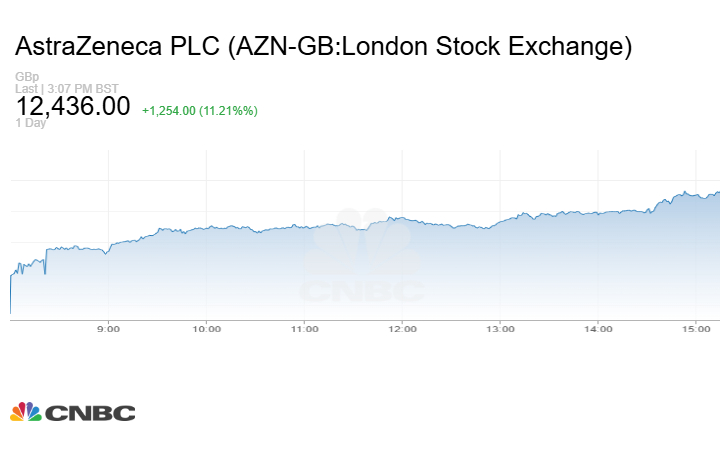Click the price line above the 13:00 mark
This screenshot has height=450, width=720.
500,221
